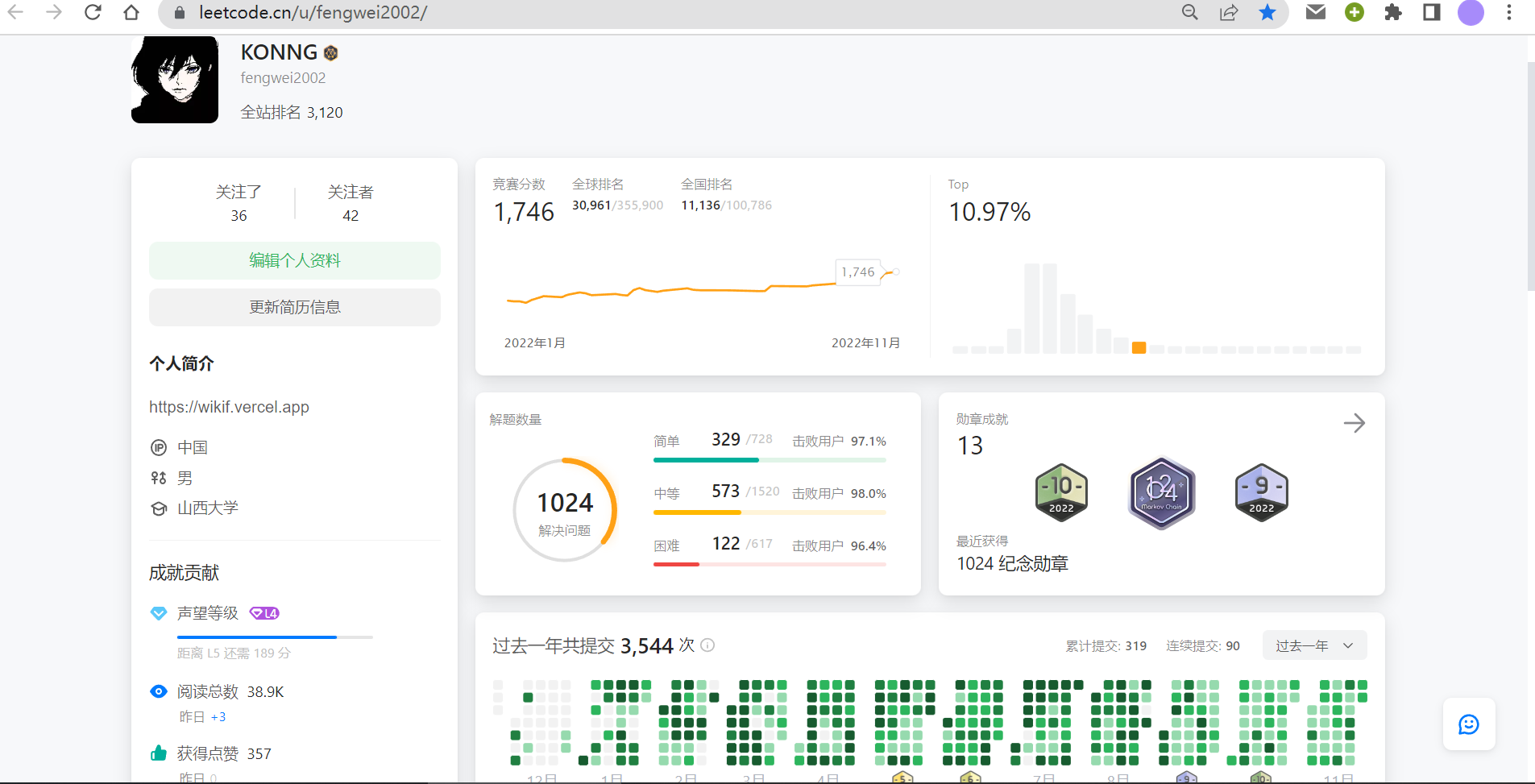Open the 过去一年 period dropdown
This screenshot has width=1535, height=784.
coord(1314,645)
